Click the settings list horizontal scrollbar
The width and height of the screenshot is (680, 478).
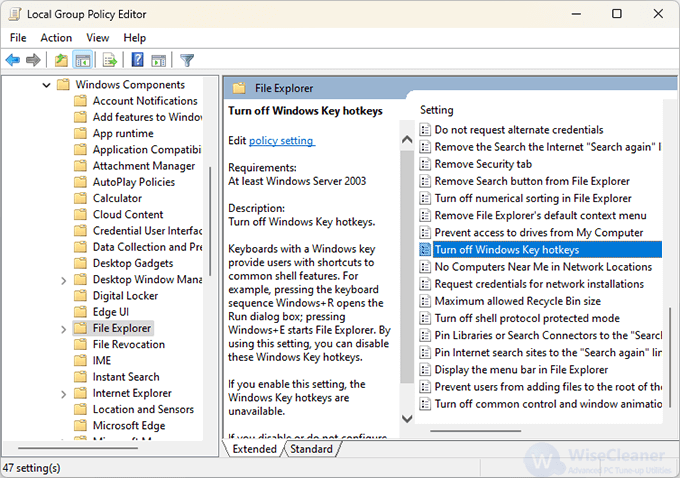pyautogui.click(x=475, y=431)
